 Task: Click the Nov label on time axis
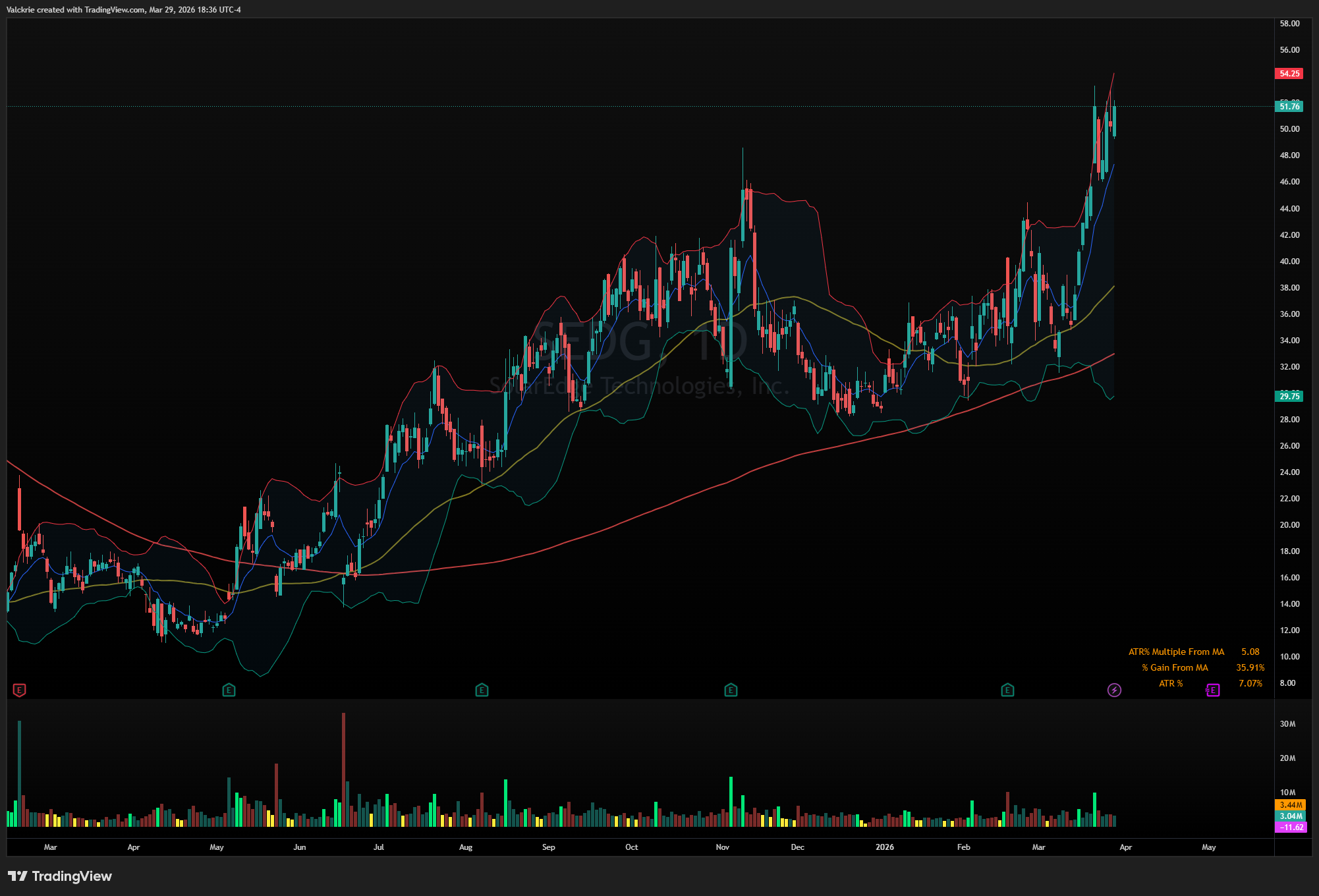(x=722, y=847)
